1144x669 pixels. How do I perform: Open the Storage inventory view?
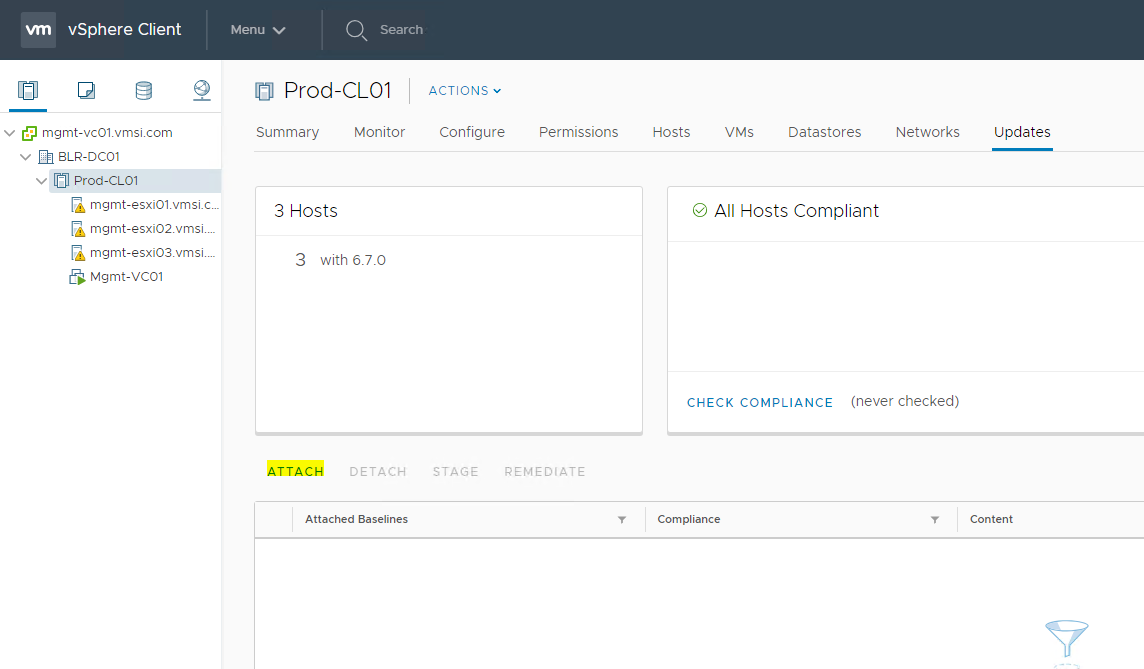tap(144, 90)
